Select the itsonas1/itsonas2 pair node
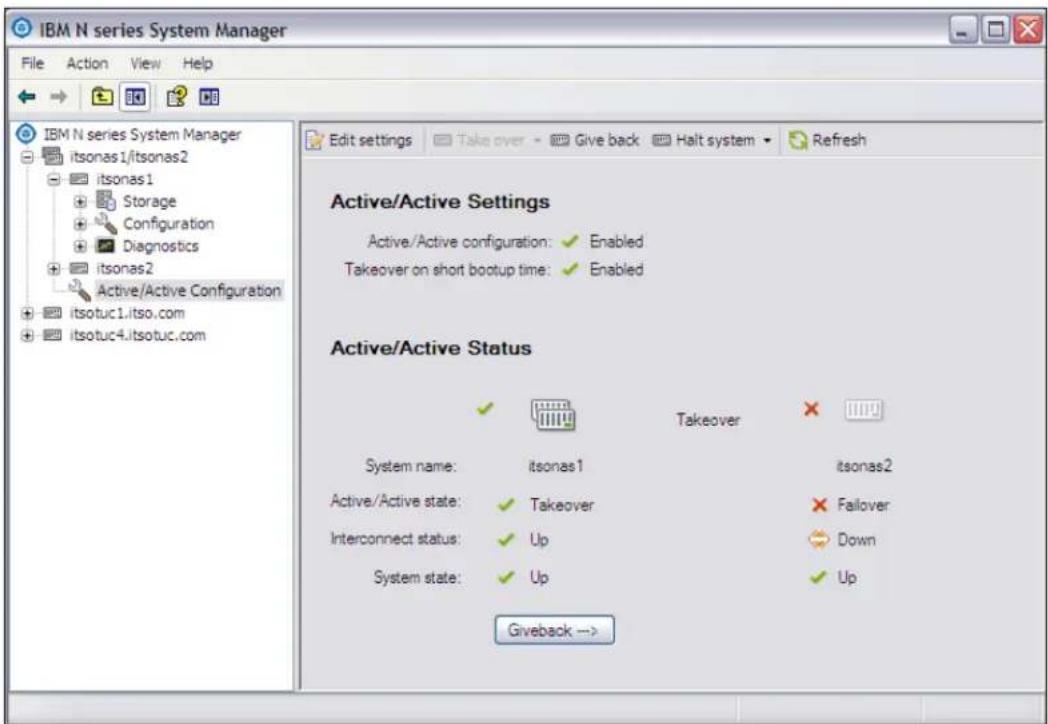 pos(128,156)
